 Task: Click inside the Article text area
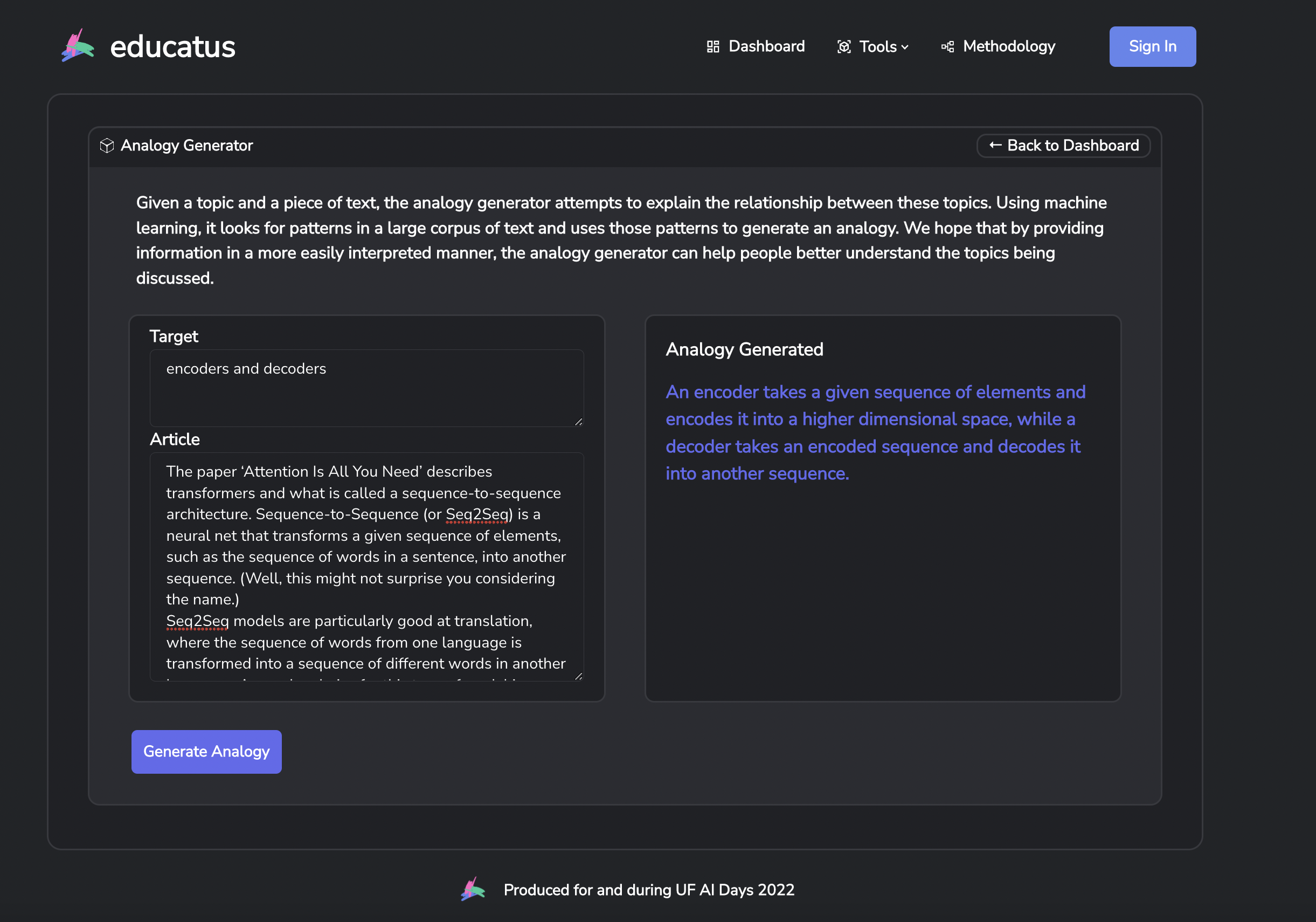click(366, 566)
